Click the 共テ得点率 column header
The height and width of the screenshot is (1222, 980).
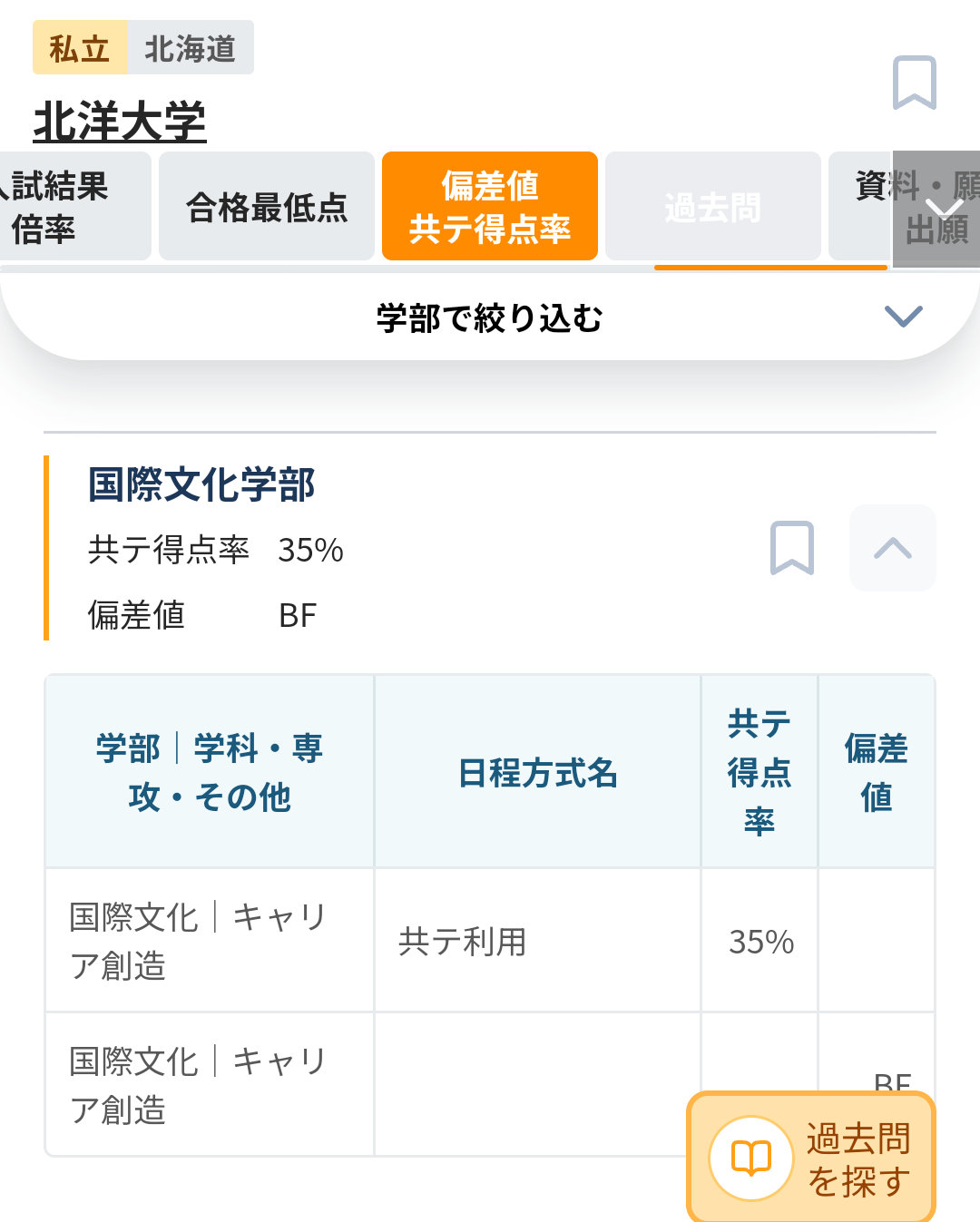tap(759, 772)
